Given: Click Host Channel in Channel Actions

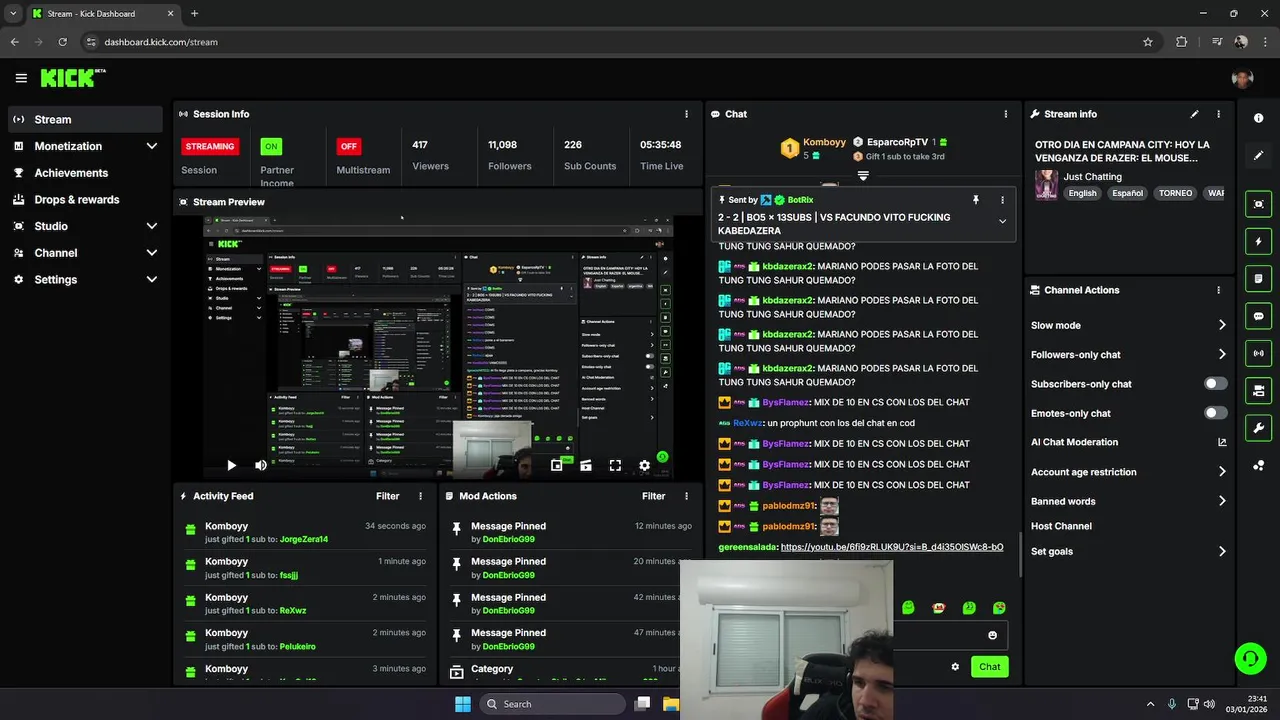Looking at the screenshot, I should [1061, 526].
